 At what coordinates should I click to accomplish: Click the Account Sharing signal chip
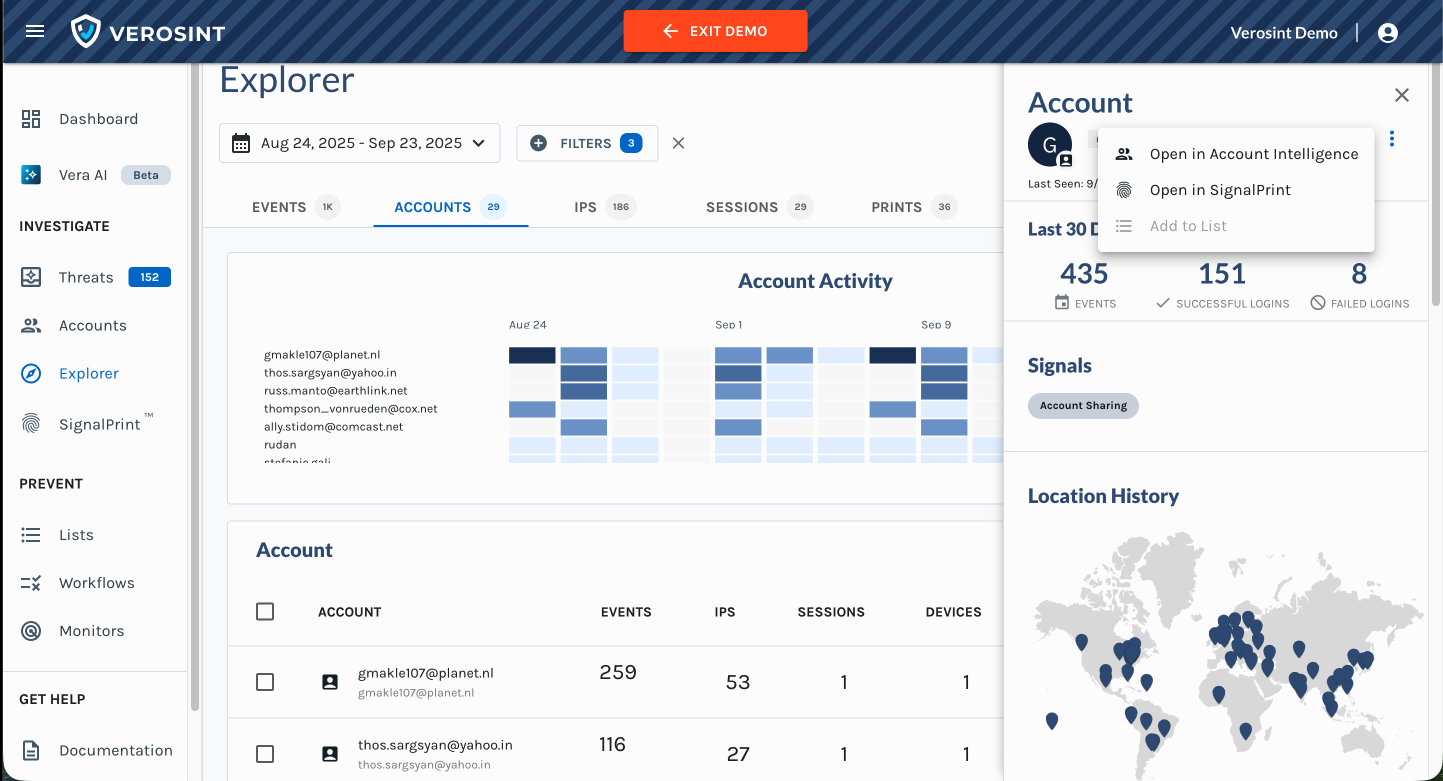point(1083,405)
